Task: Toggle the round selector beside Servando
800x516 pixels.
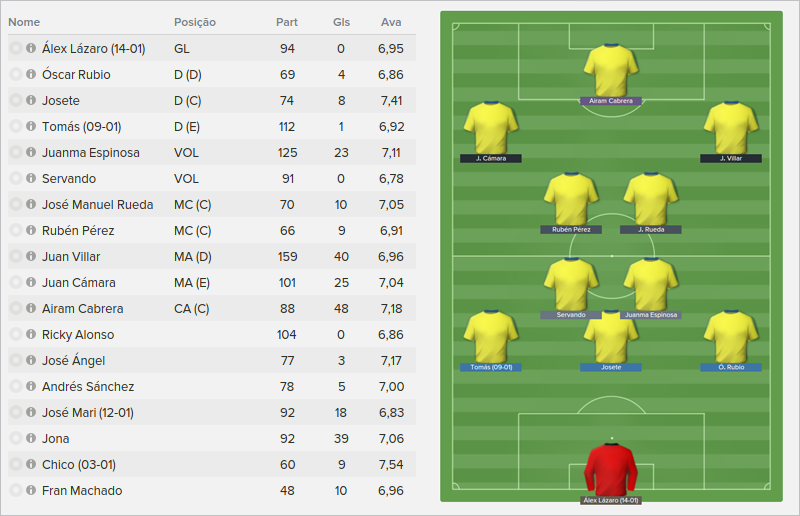Action: tap(15, 178)
